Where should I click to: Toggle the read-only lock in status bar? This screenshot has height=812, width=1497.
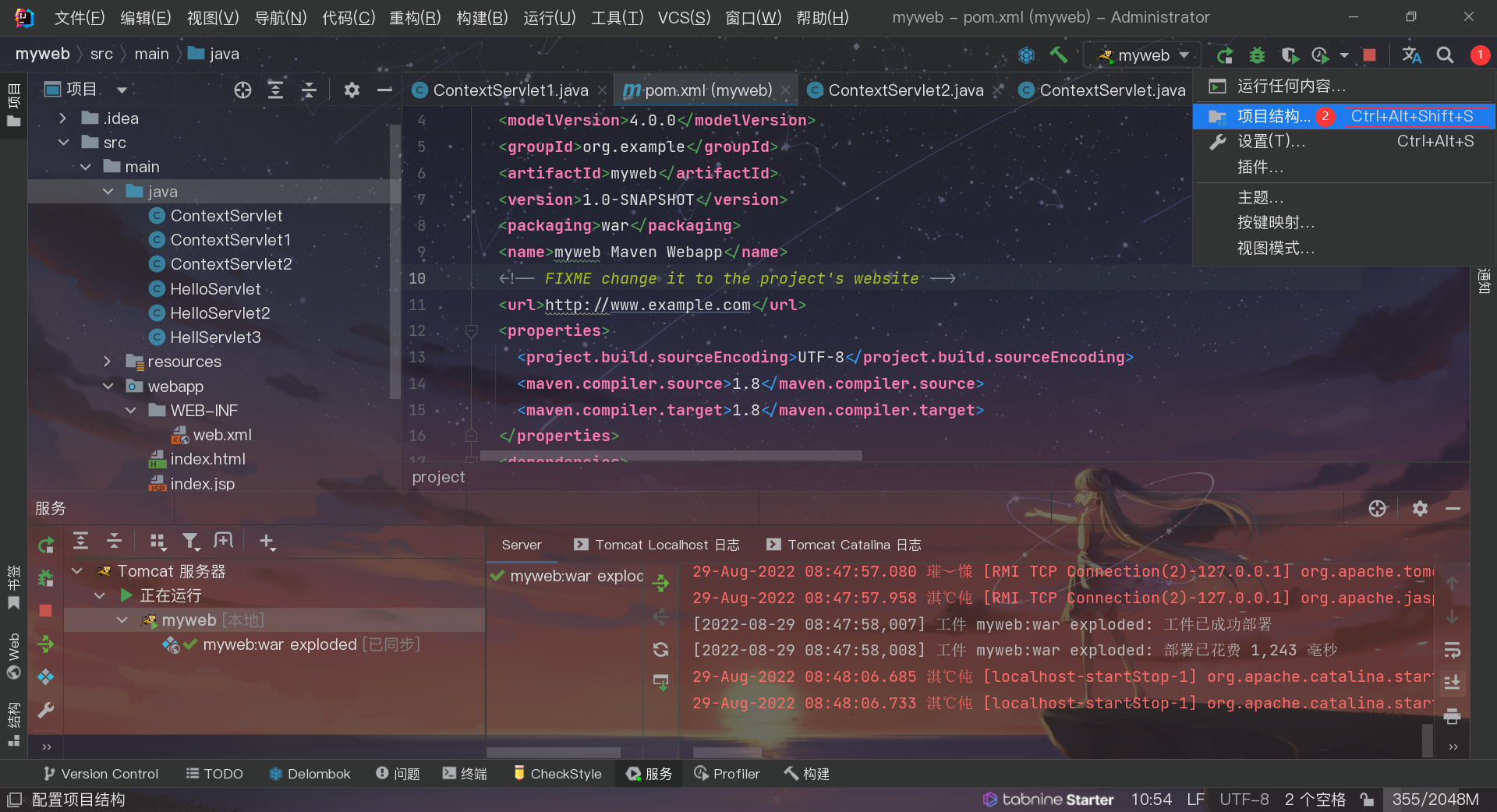point(1366,800)
